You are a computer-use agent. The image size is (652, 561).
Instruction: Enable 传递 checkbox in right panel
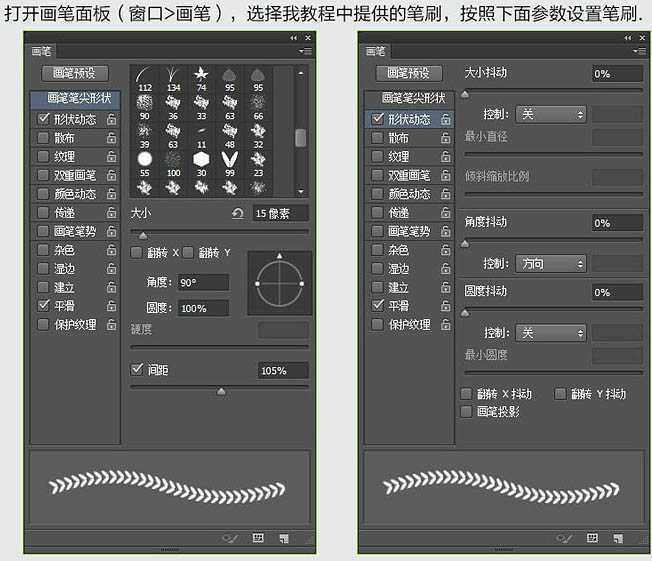tap(377, 213)
